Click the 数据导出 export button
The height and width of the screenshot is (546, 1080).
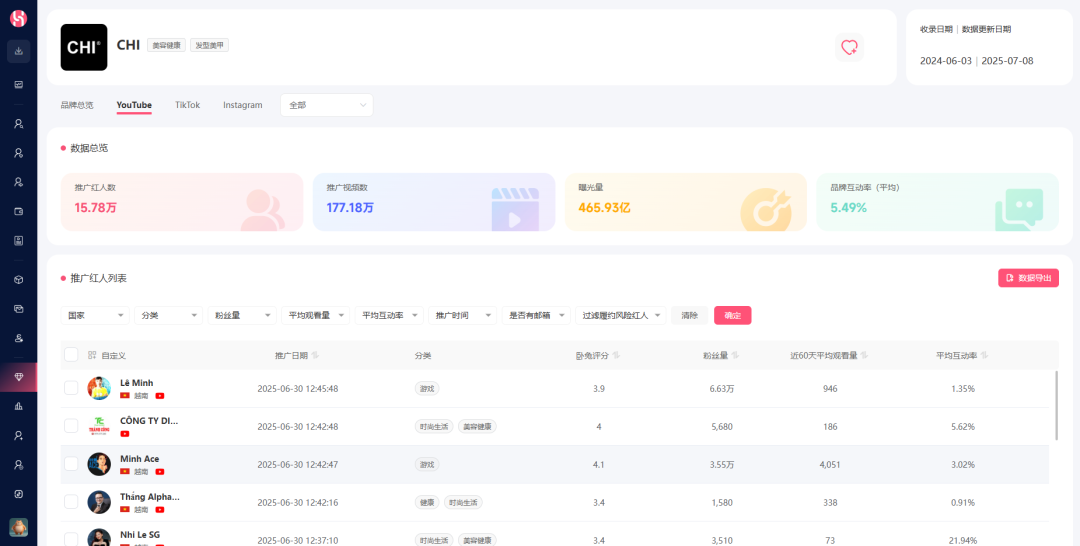click(x=1028, y=278)
